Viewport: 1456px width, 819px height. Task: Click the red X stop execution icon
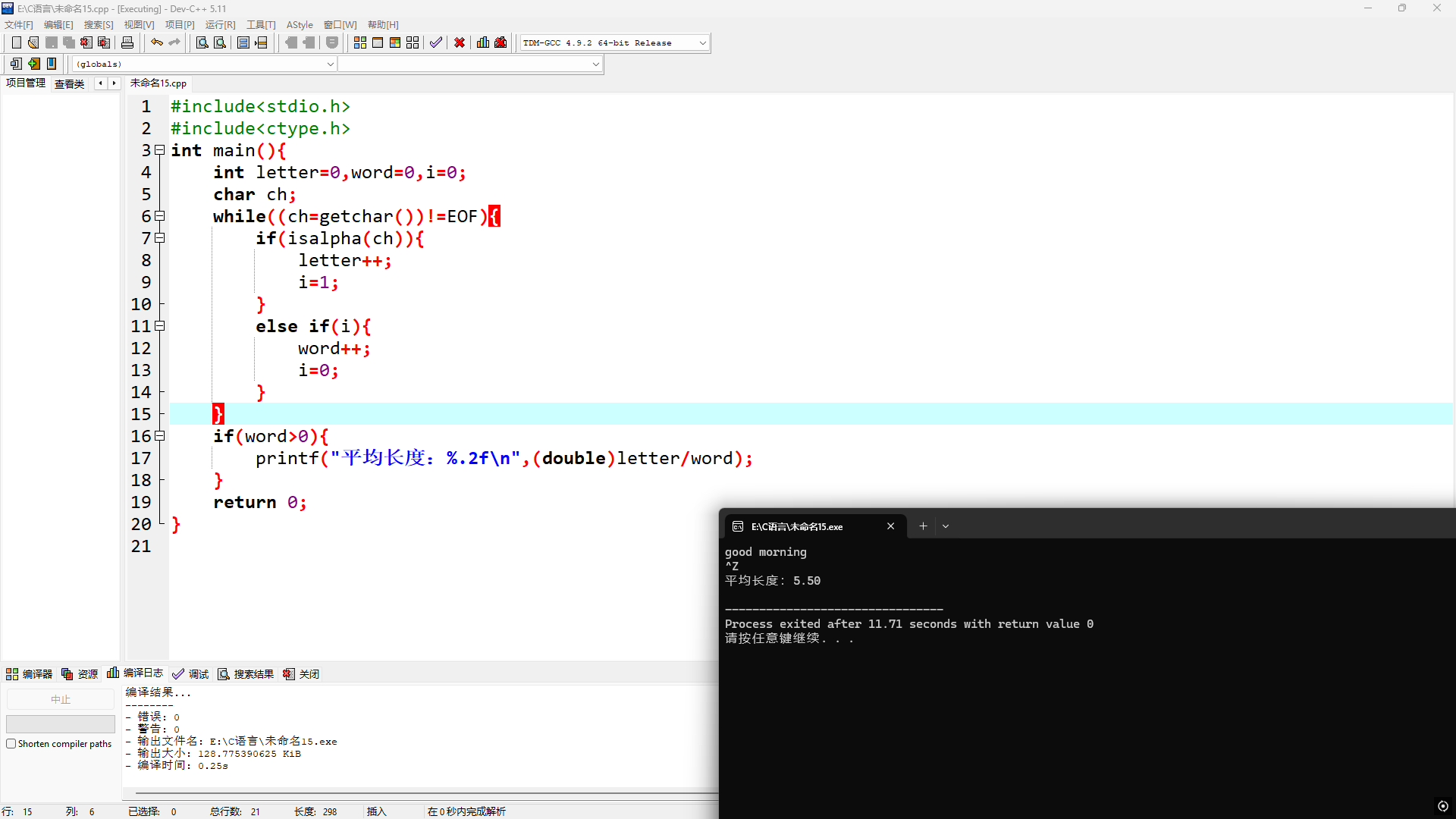(460, 42)
